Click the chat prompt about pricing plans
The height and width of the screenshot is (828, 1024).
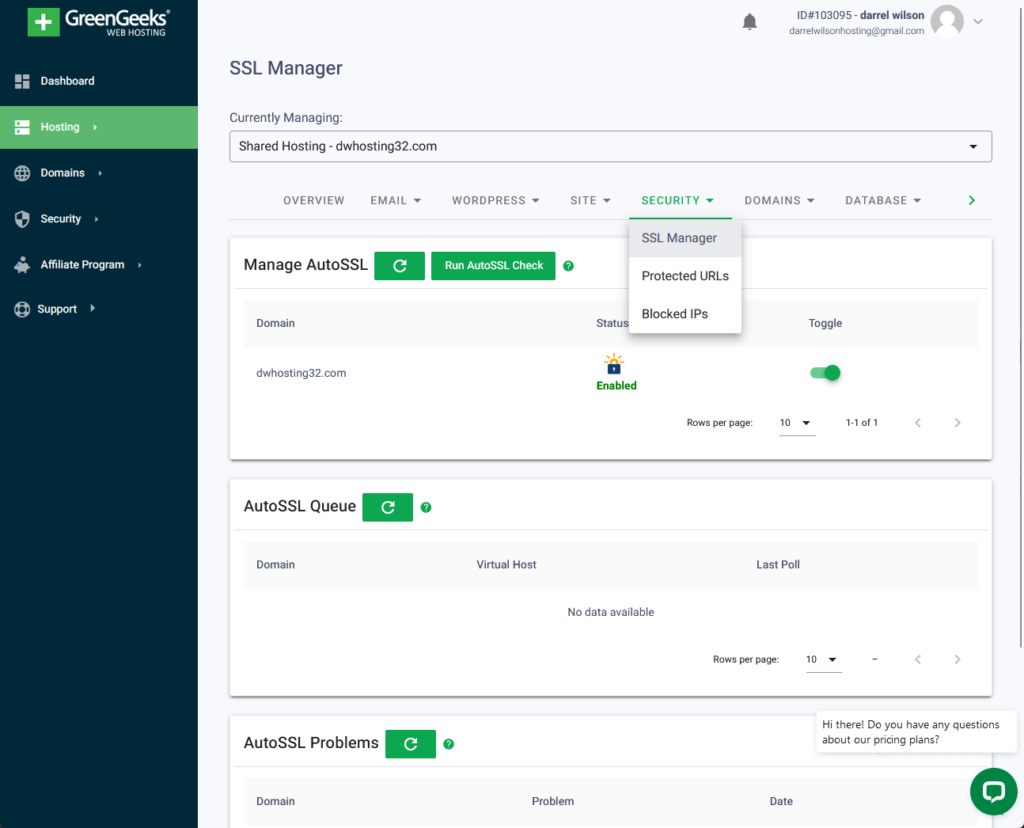916,732
